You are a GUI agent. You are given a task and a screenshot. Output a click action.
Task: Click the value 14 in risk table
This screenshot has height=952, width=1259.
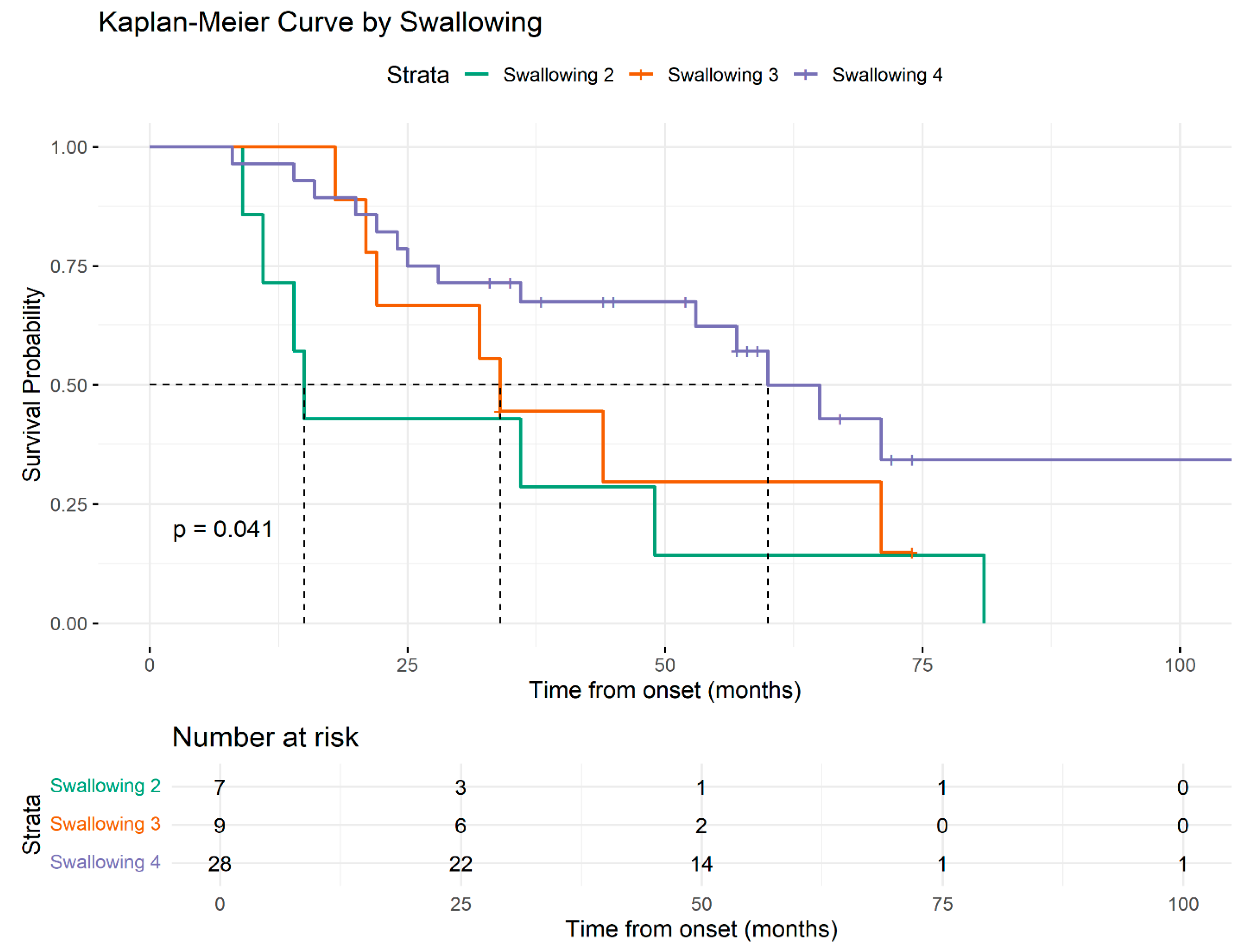click(x=701, y=864)
